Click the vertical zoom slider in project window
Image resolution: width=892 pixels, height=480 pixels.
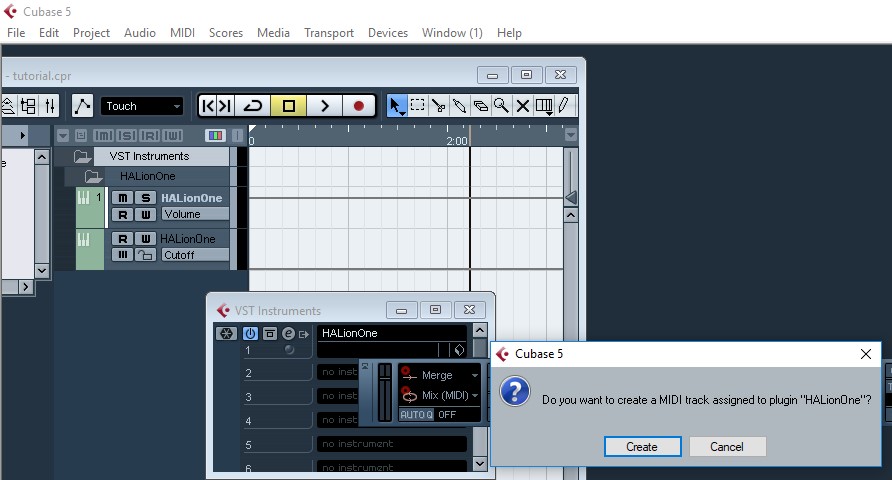tap(571, 197)
